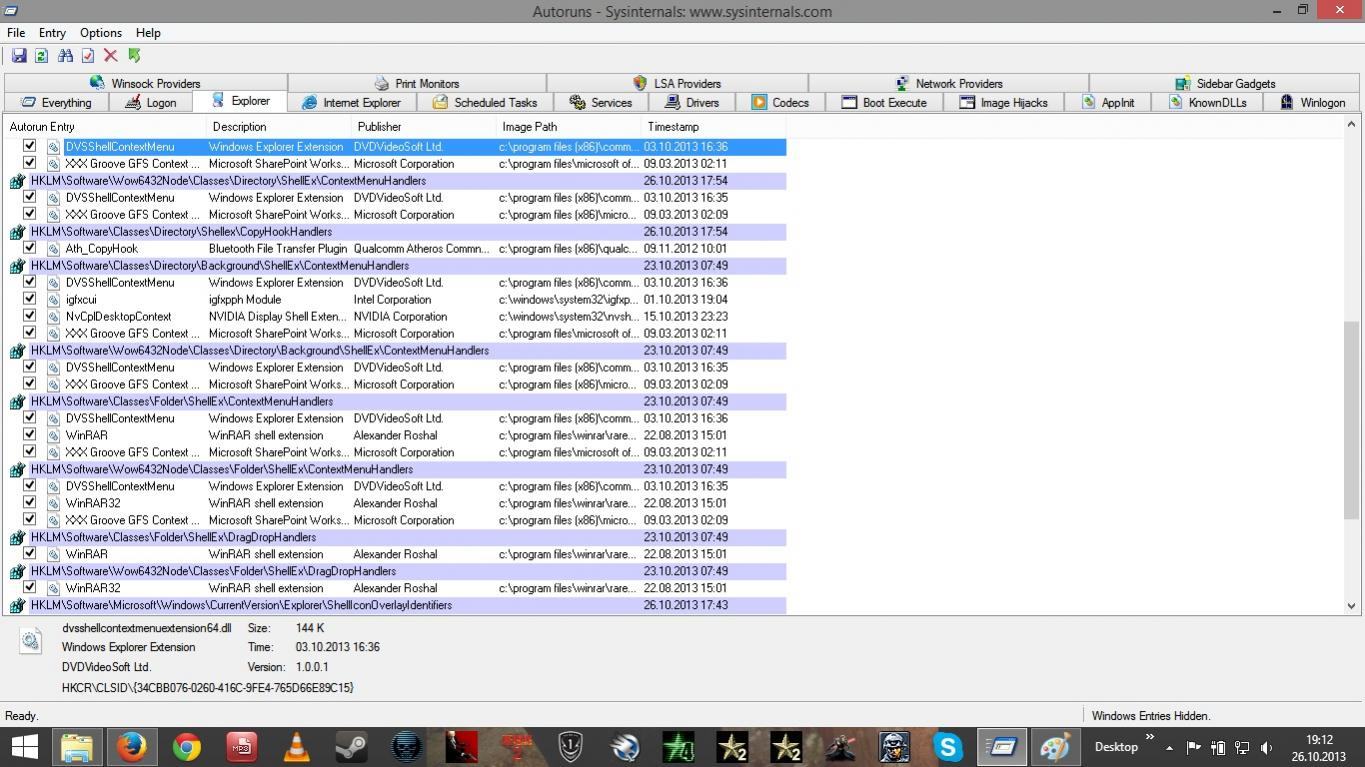The width and height of the screenshot is (1365, 767).
Task: Switch to the Boot Execute tab
Action: tap(884, 103)
